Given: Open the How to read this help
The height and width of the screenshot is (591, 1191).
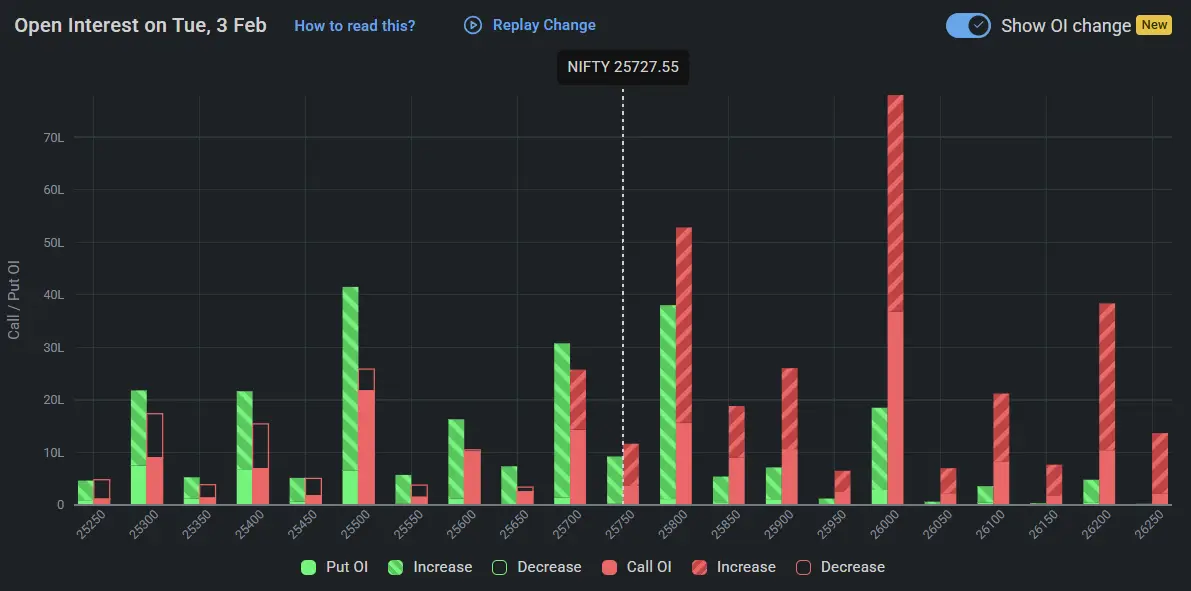Looking at the screenshot, I should pyautogui.click(x=355, y=25).
